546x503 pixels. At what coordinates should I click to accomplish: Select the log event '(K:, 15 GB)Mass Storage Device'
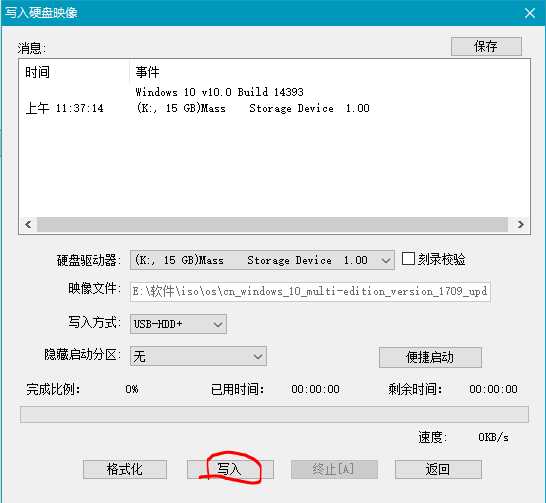coord(252,108)
